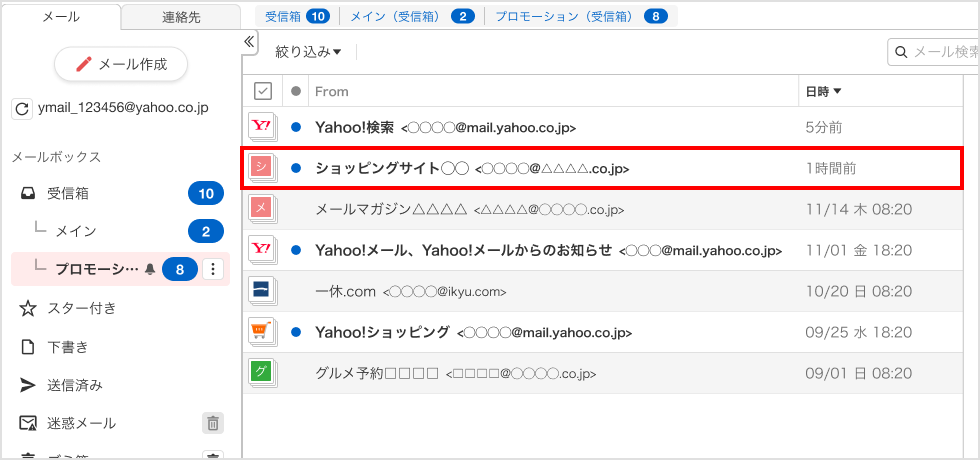Click the Yahoo!ショッピング cart avatar icon
Screen dimensions: 980x460
262,332
